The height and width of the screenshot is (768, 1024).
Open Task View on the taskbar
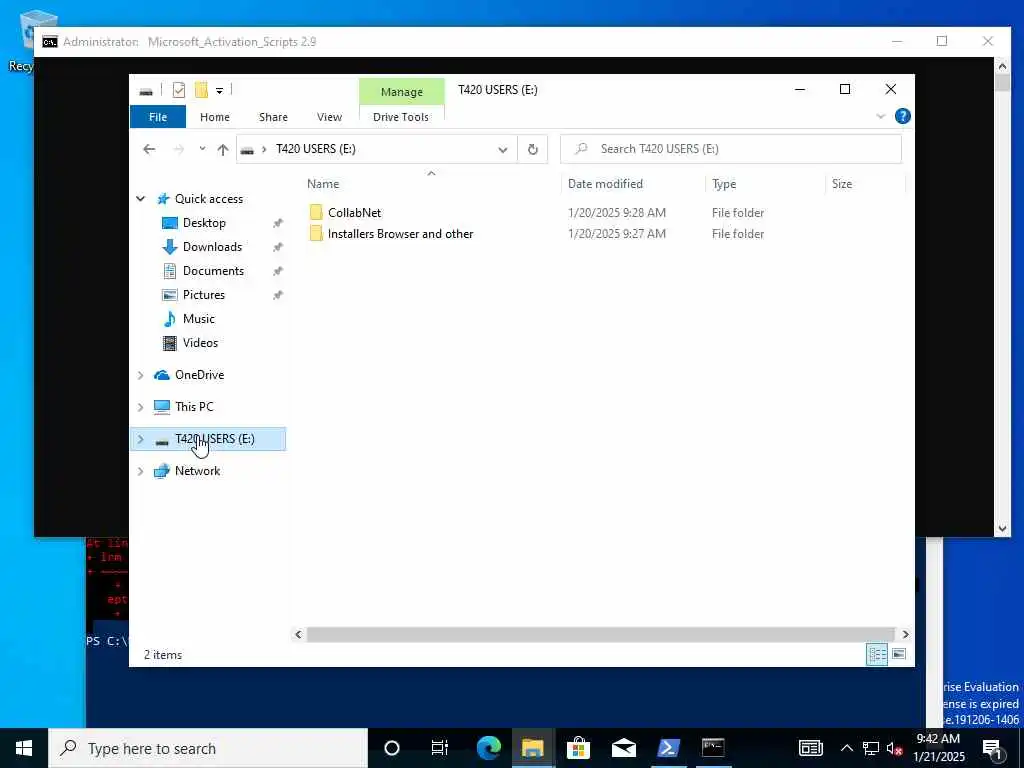(440, 748)
